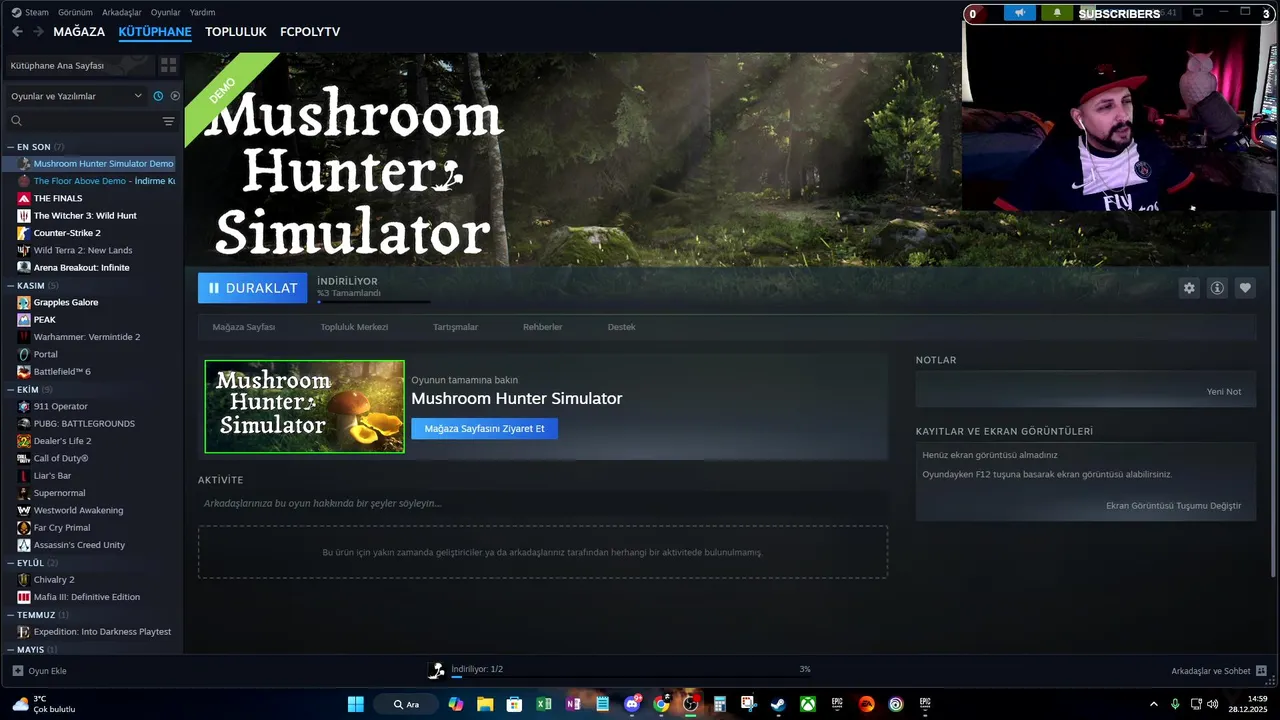Open the library grid collections view icon
The height and width of the screenshot is (720, 1280).
[x=168, y=65]
